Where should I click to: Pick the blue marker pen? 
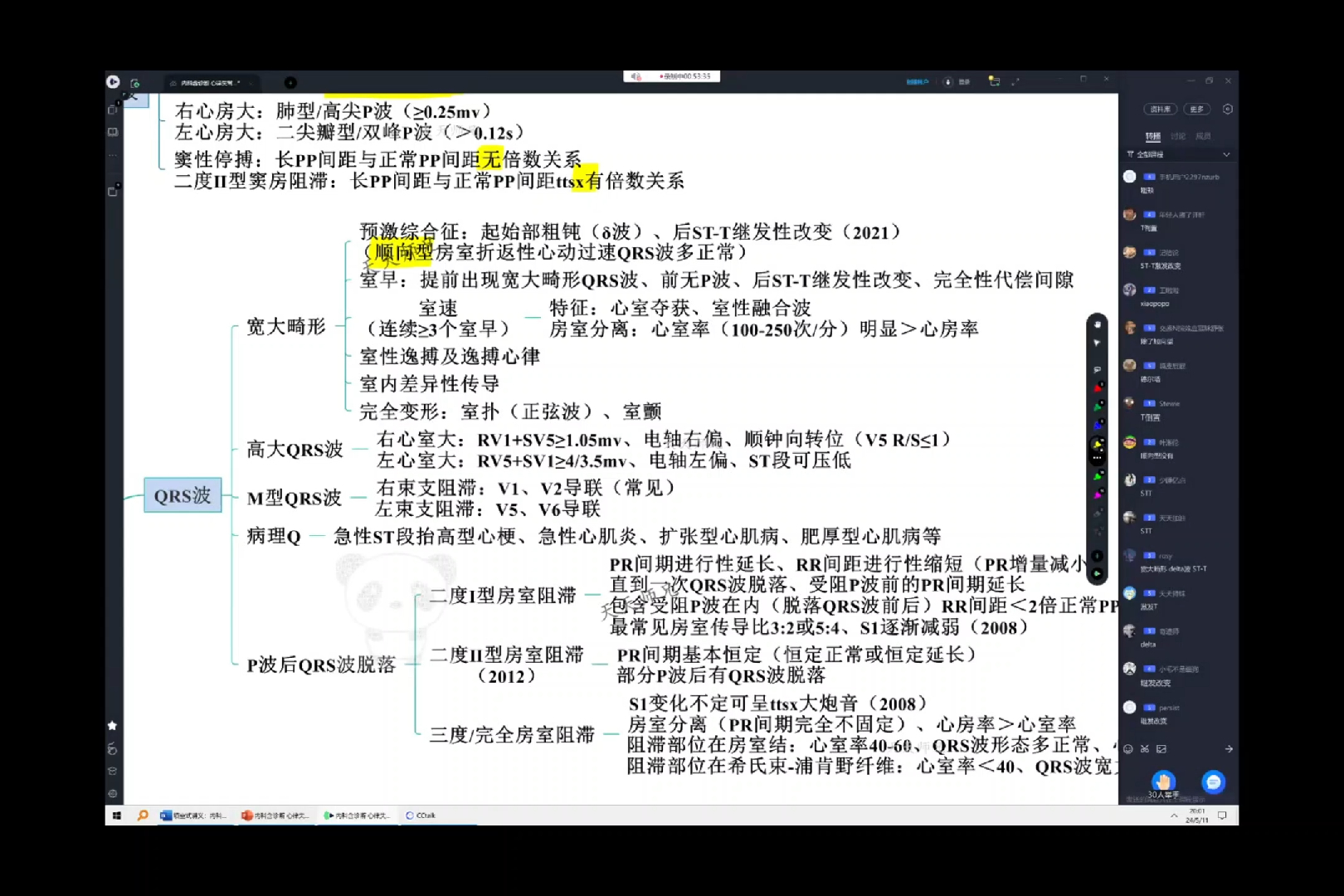click(x=1097, y=424)
